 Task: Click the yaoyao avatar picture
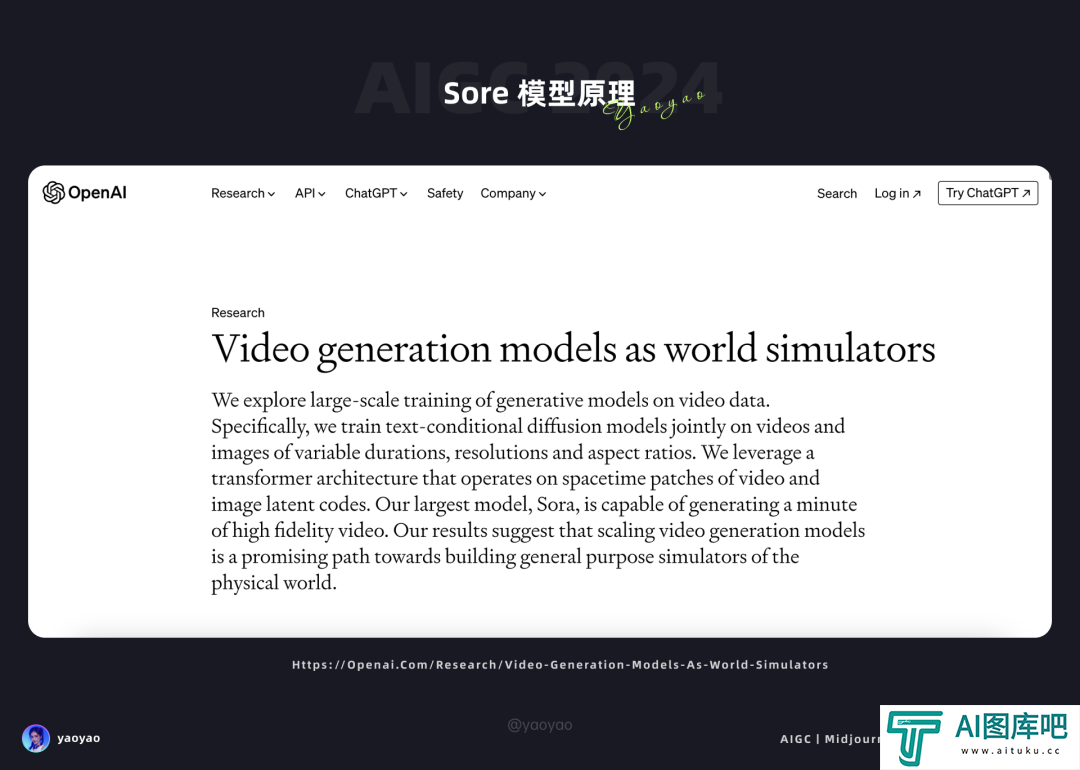pyautogui.click(x=36, y=738)
